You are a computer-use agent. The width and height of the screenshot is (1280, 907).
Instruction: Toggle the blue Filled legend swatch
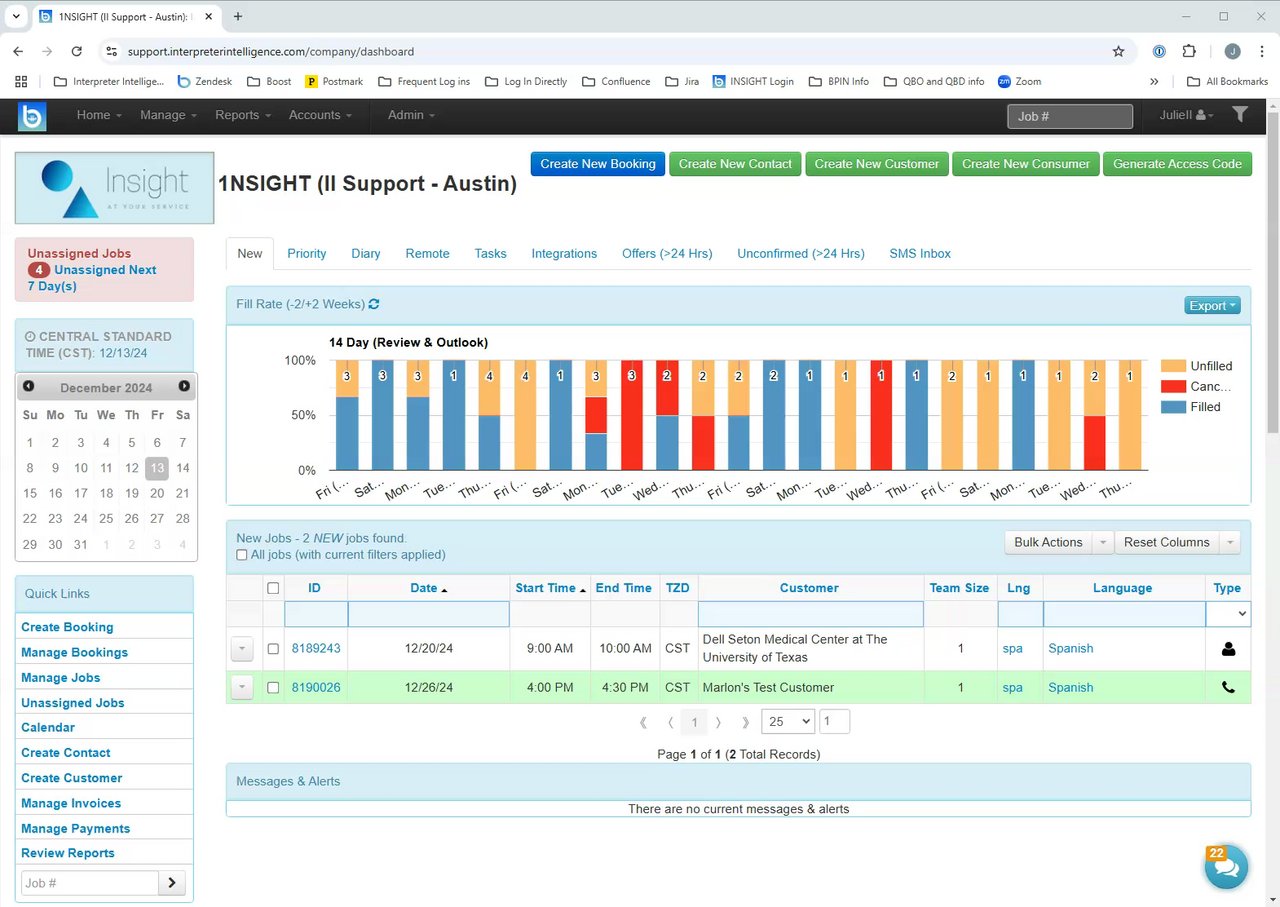point(1172,407)
